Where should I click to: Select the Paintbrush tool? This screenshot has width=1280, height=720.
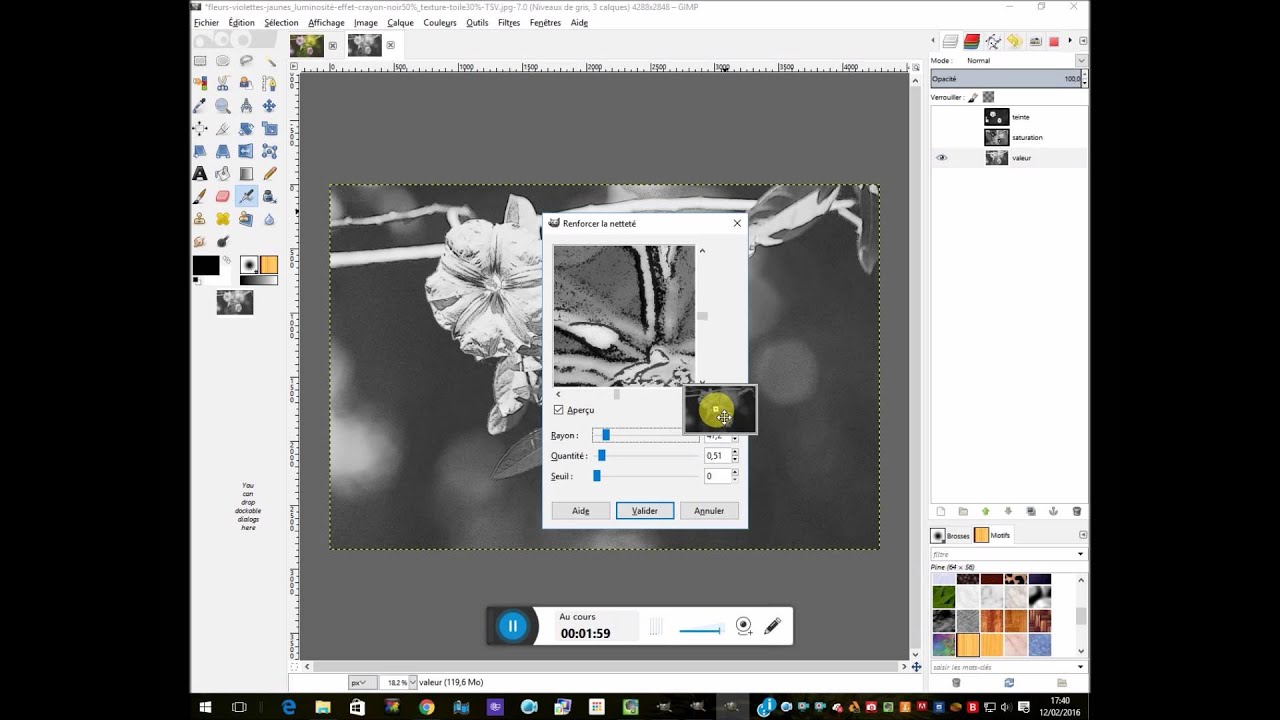tap(200, 196)
